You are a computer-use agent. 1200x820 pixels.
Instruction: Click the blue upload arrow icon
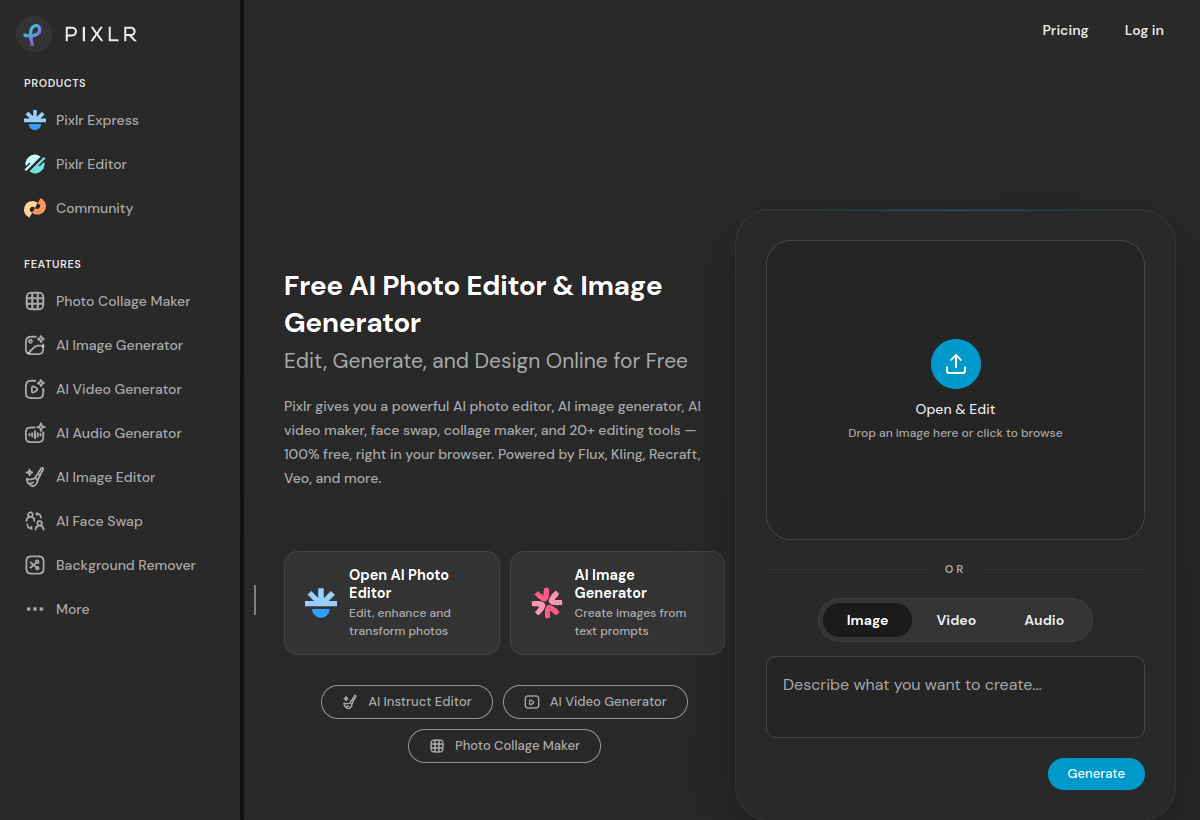pyautogui.click(x=956, y=364)
